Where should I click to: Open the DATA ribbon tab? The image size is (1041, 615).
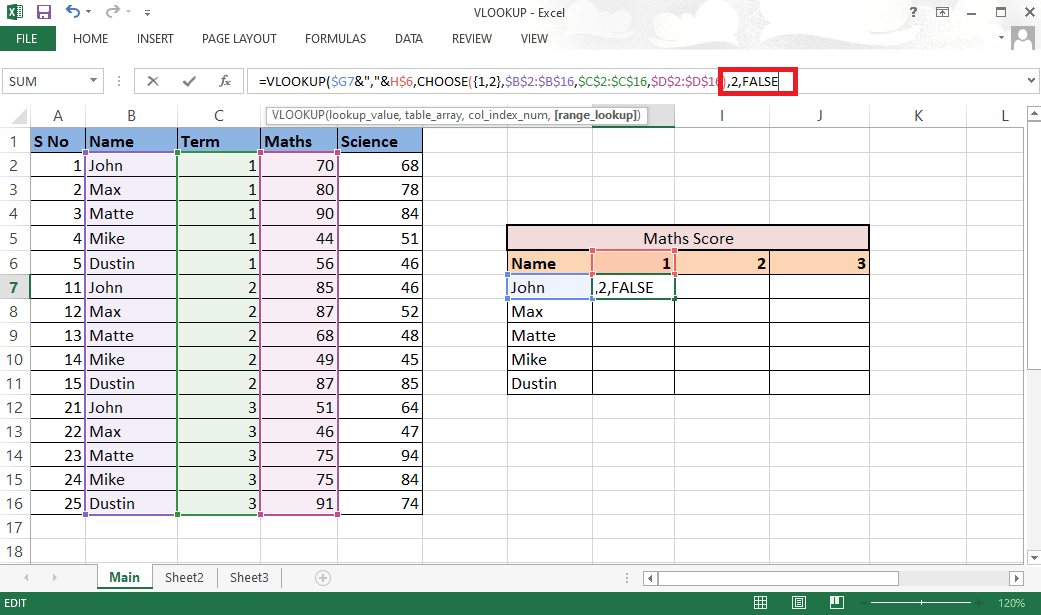click(x=408, y=39)
